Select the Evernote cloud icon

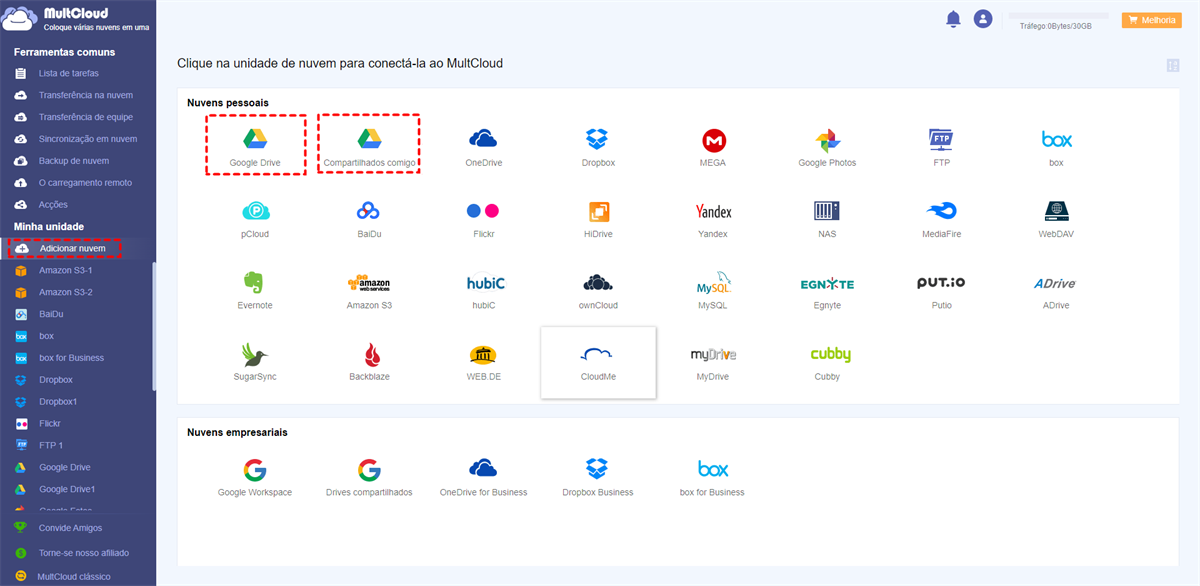[x=256, y=283]
